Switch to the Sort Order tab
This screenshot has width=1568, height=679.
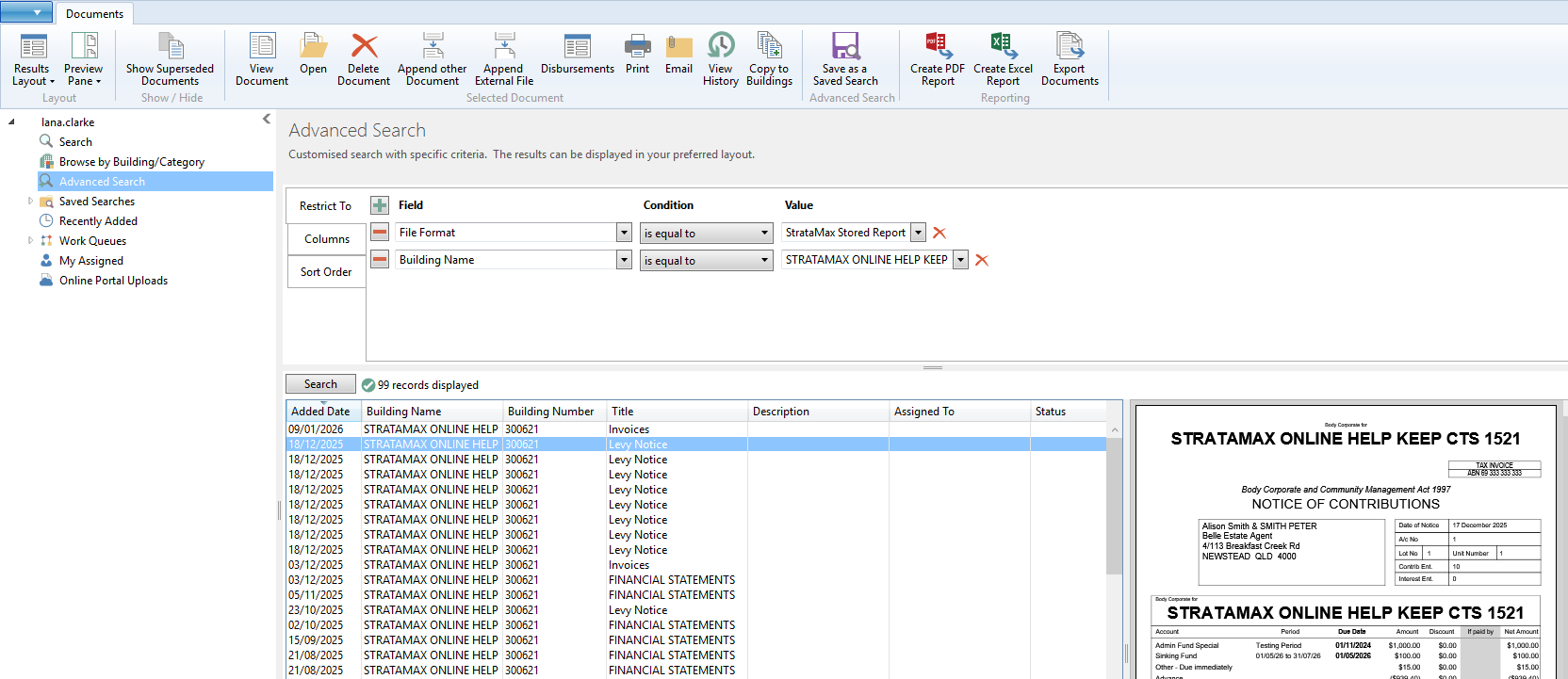point(326,272)
